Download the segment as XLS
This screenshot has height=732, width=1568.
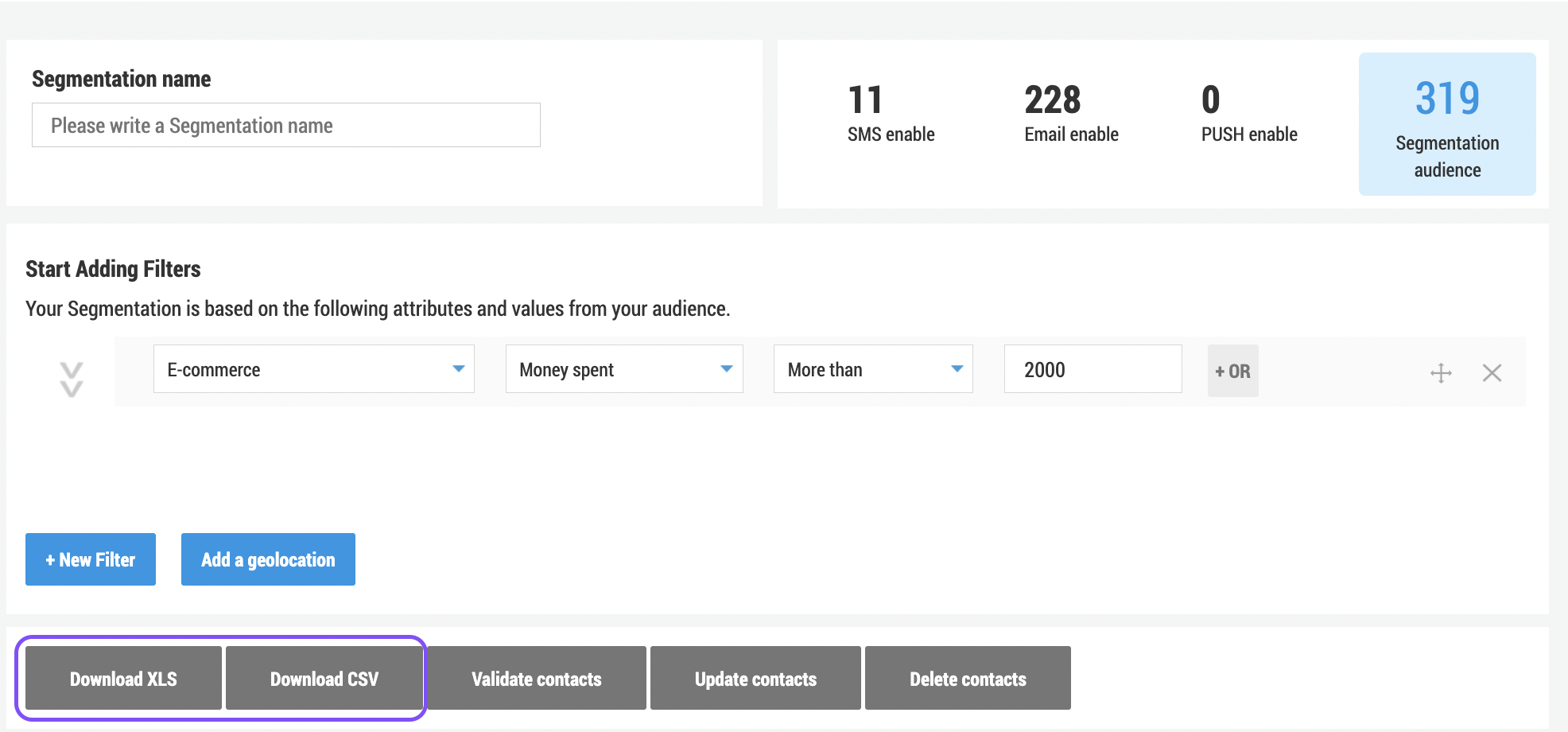pyautogui.click(x=123, y=678)
